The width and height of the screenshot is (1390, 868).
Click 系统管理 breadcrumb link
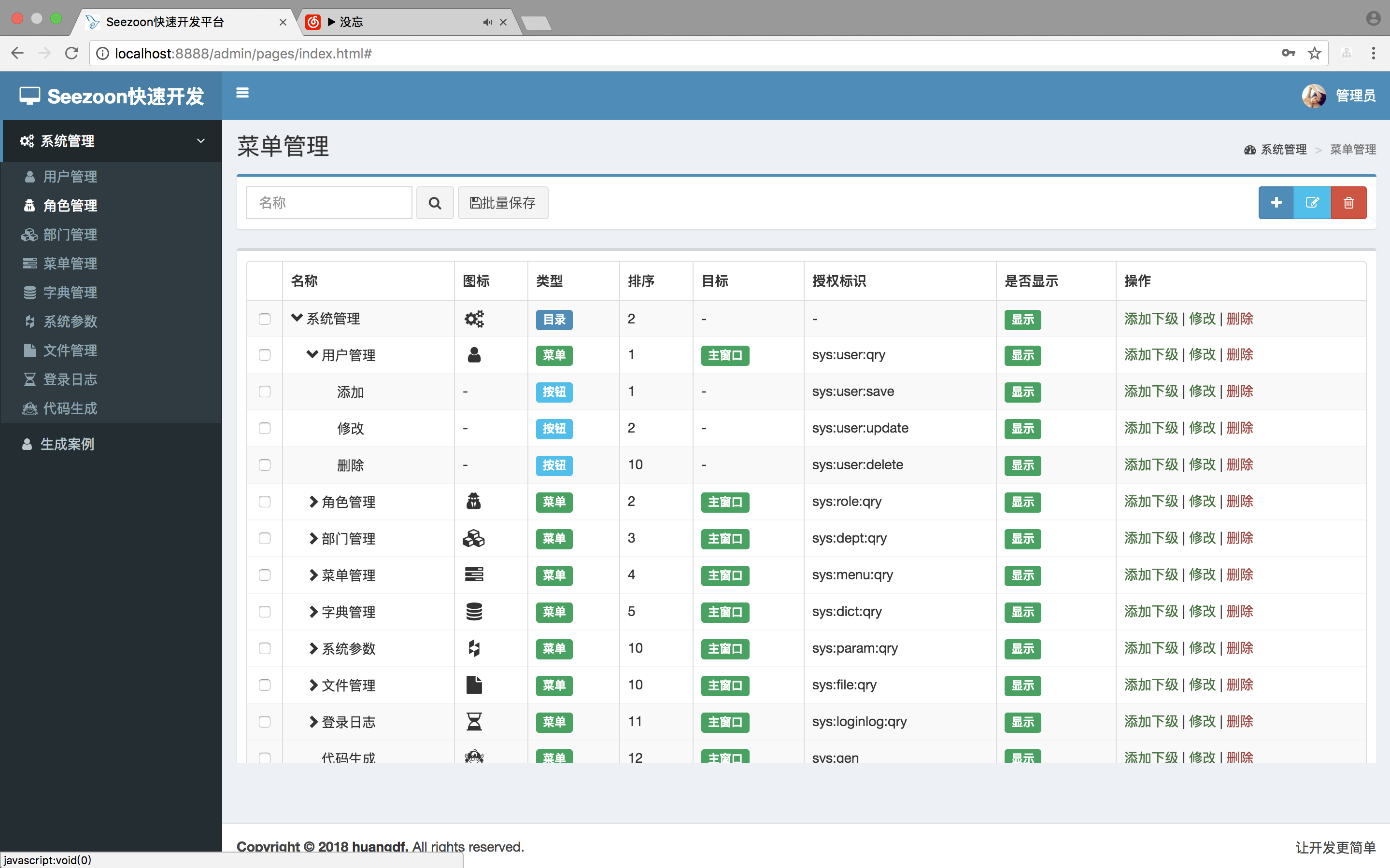[1283, 150]
